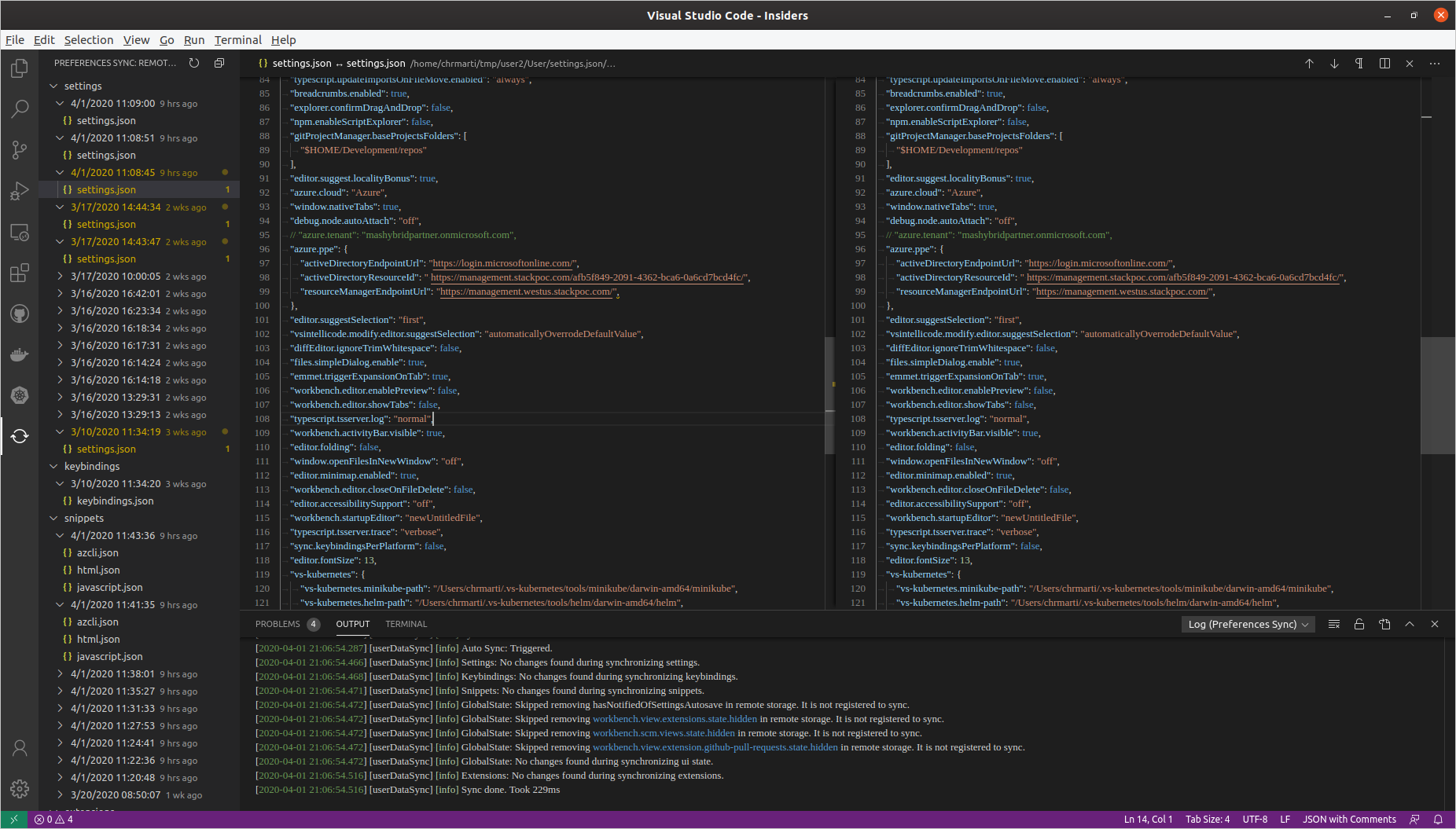Open the login.microsoftonline.com link
1456x829 pixels.
tap(503, 262)
